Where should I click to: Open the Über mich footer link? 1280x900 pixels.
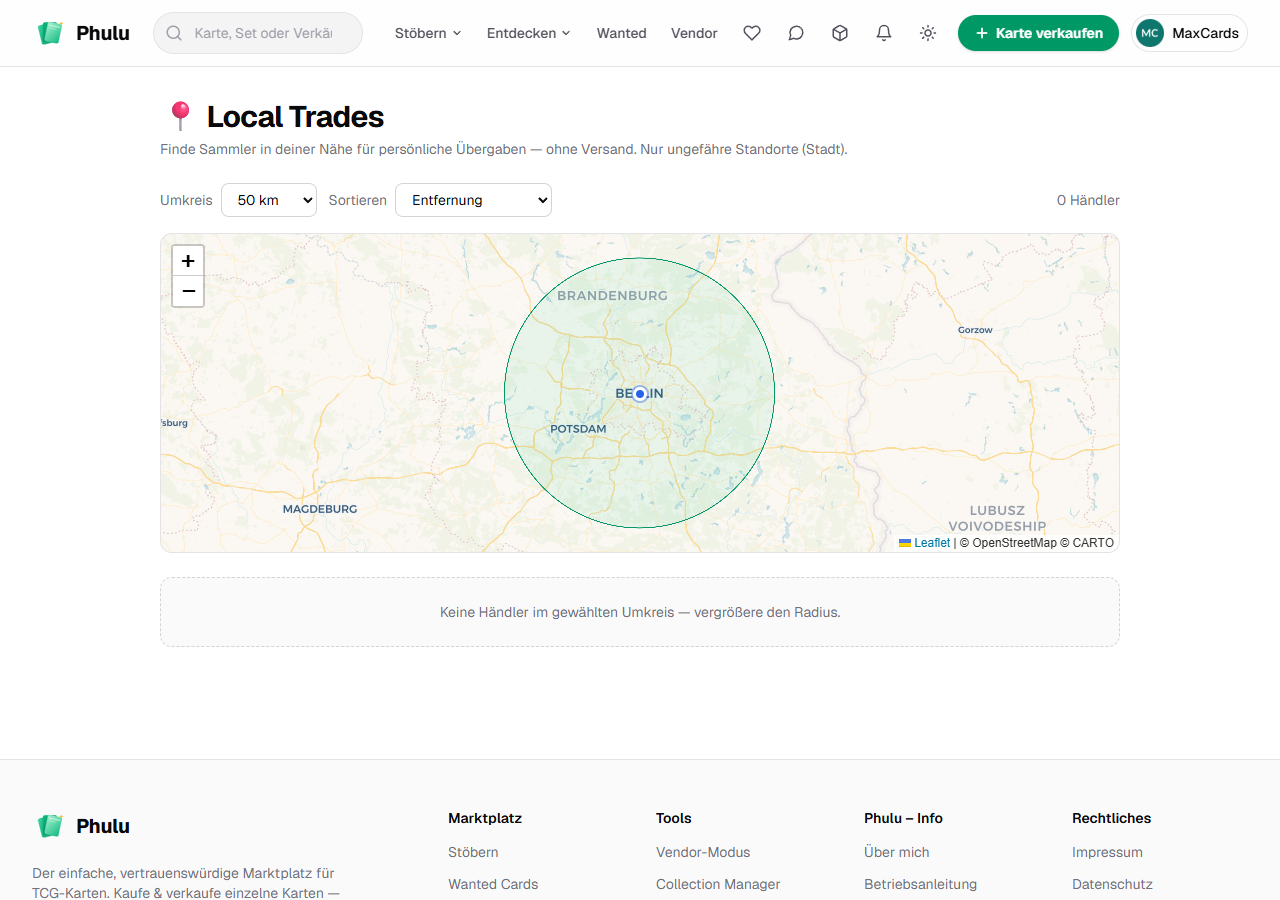(x=897, y=852)
